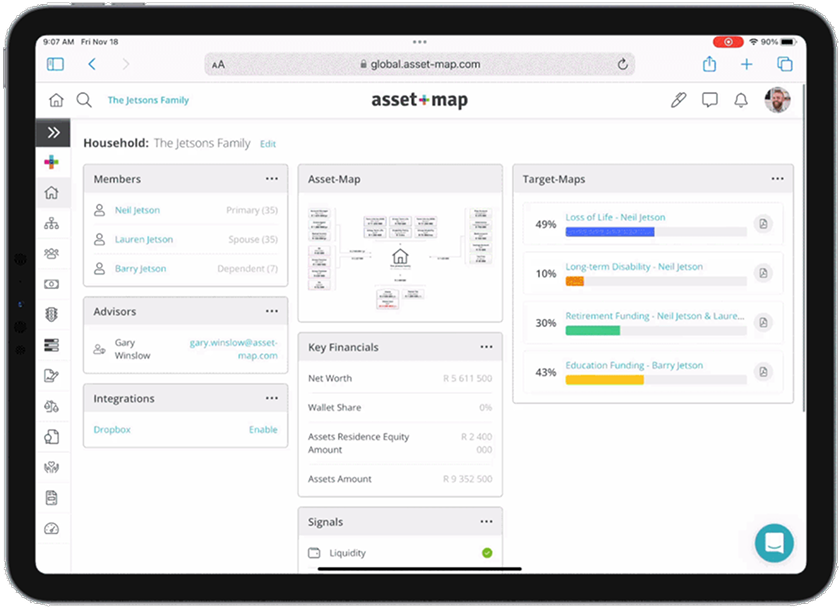Open the Signals panel three-dot menu

tap(486, 521)
